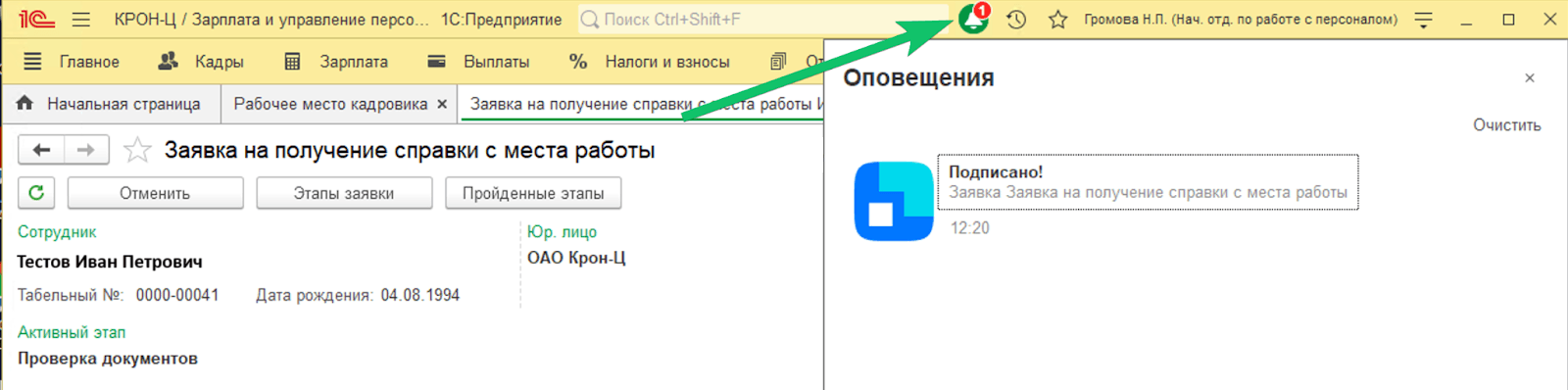Open the 1C main menu hamburger icon
Viewport: 1568px width, 390px height.
pos(81,20)
